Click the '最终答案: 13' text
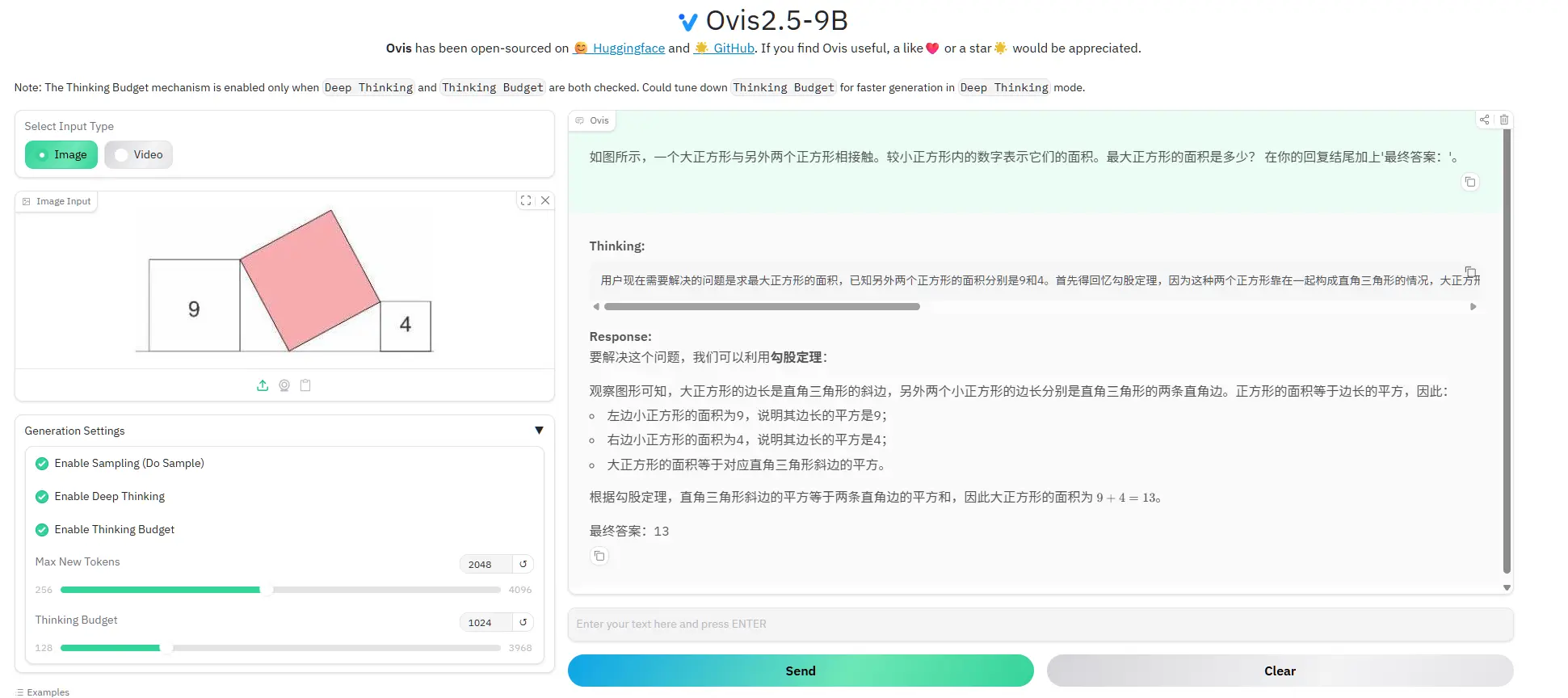 (629, 531)
